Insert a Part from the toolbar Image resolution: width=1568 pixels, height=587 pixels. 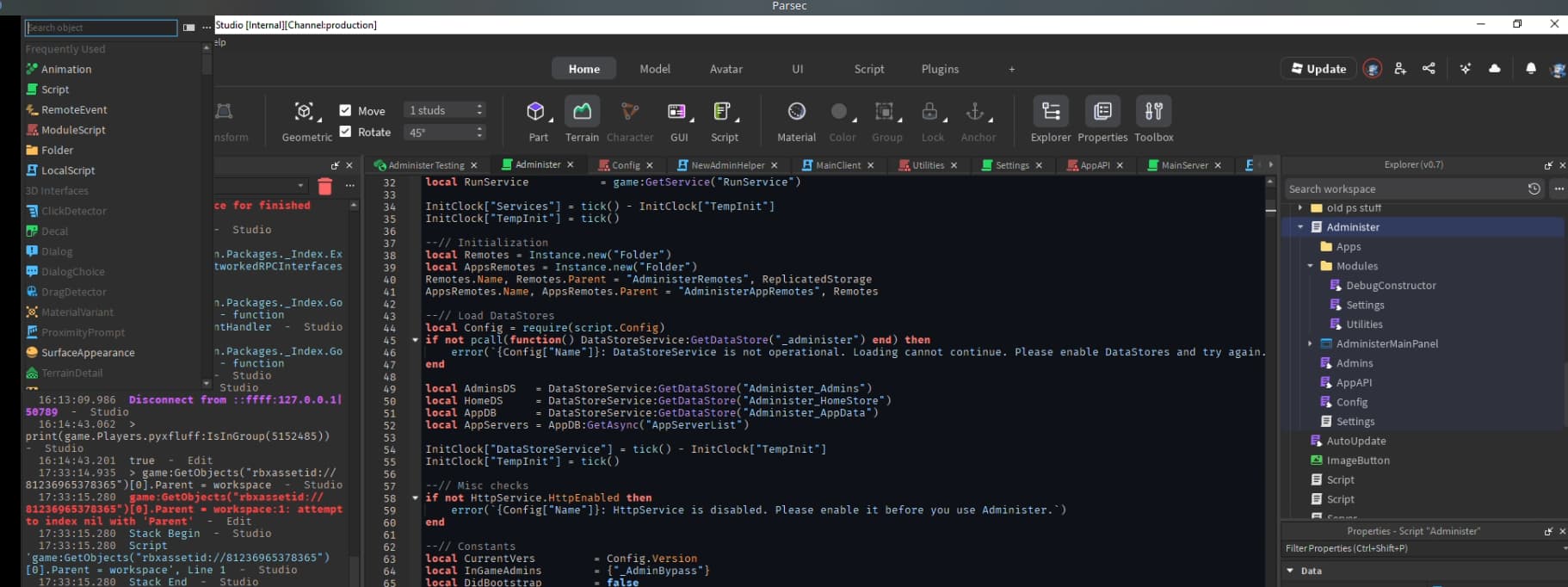[535, 111]
